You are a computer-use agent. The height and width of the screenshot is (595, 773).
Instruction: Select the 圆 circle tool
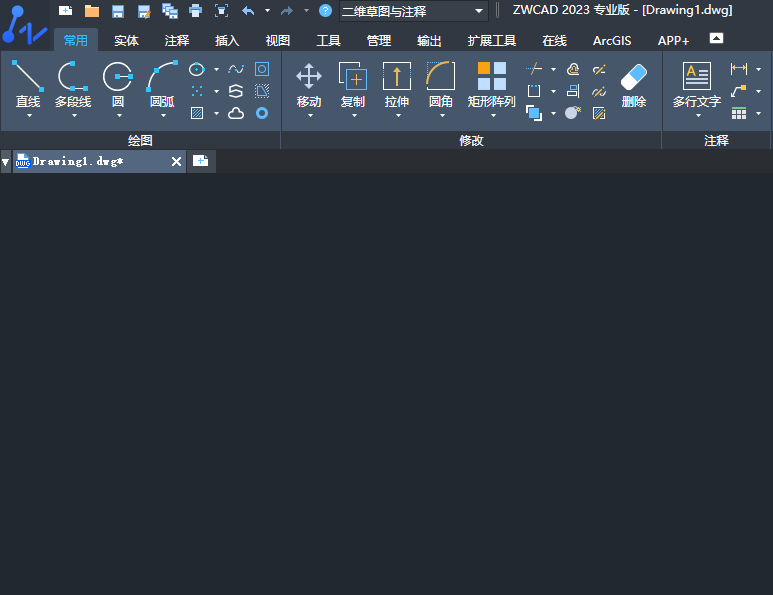118,84
